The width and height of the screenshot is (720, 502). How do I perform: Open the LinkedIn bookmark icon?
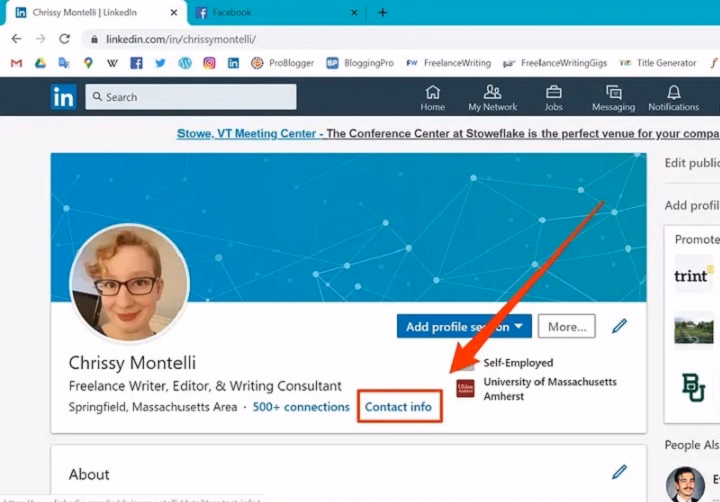pos(233,63)
